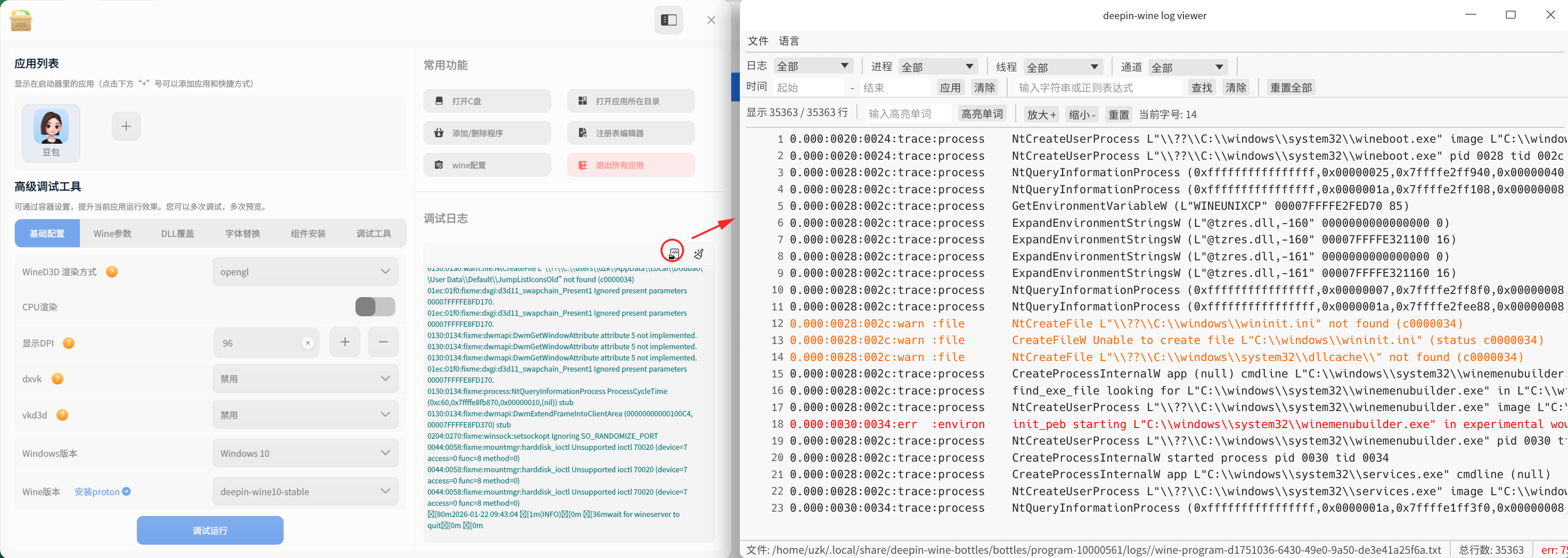Clear debug log with the broom icon
Viewport: 1568px width, 558px height.
[698, 254]
